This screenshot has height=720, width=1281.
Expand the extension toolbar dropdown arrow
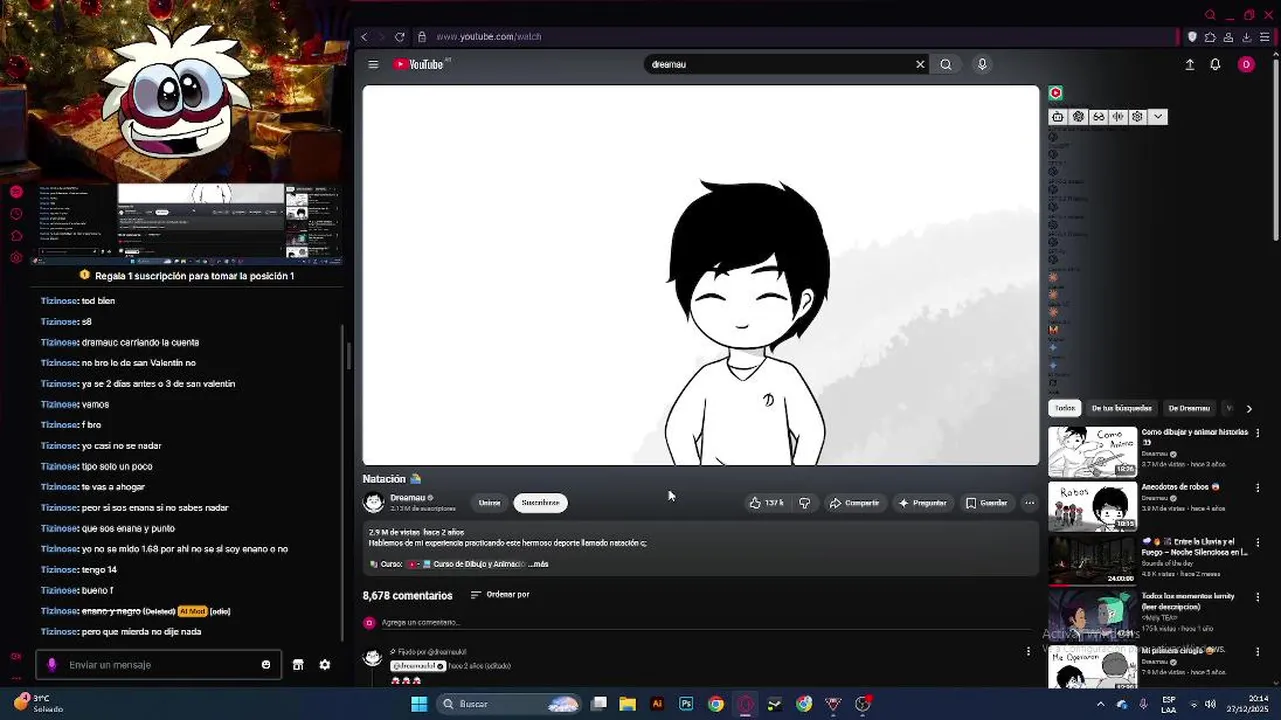pos(1158,117)
